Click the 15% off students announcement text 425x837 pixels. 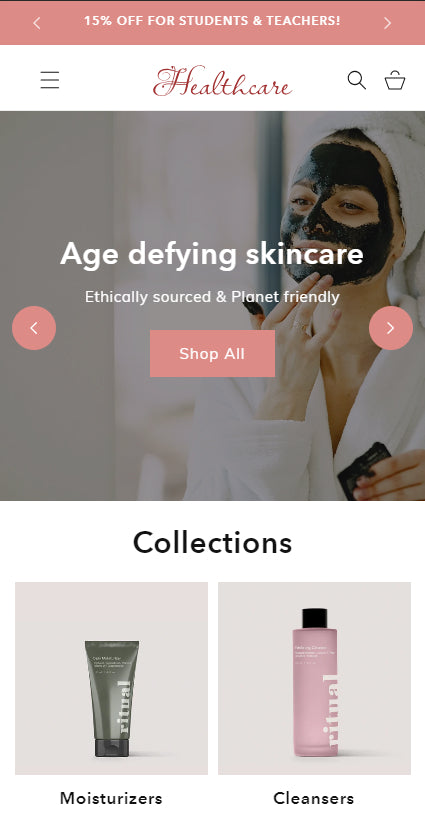click(x=212, y=21)
